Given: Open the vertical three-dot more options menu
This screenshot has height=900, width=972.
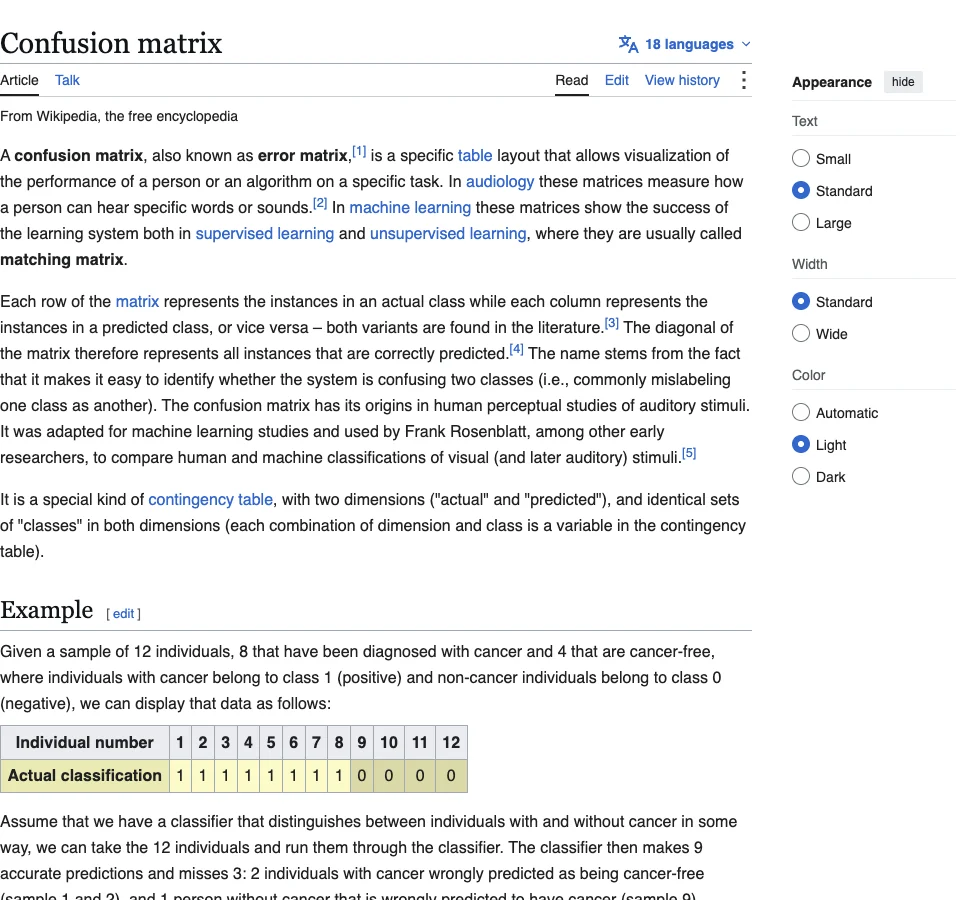Looking at the screenshot, I should click(743, 80).
